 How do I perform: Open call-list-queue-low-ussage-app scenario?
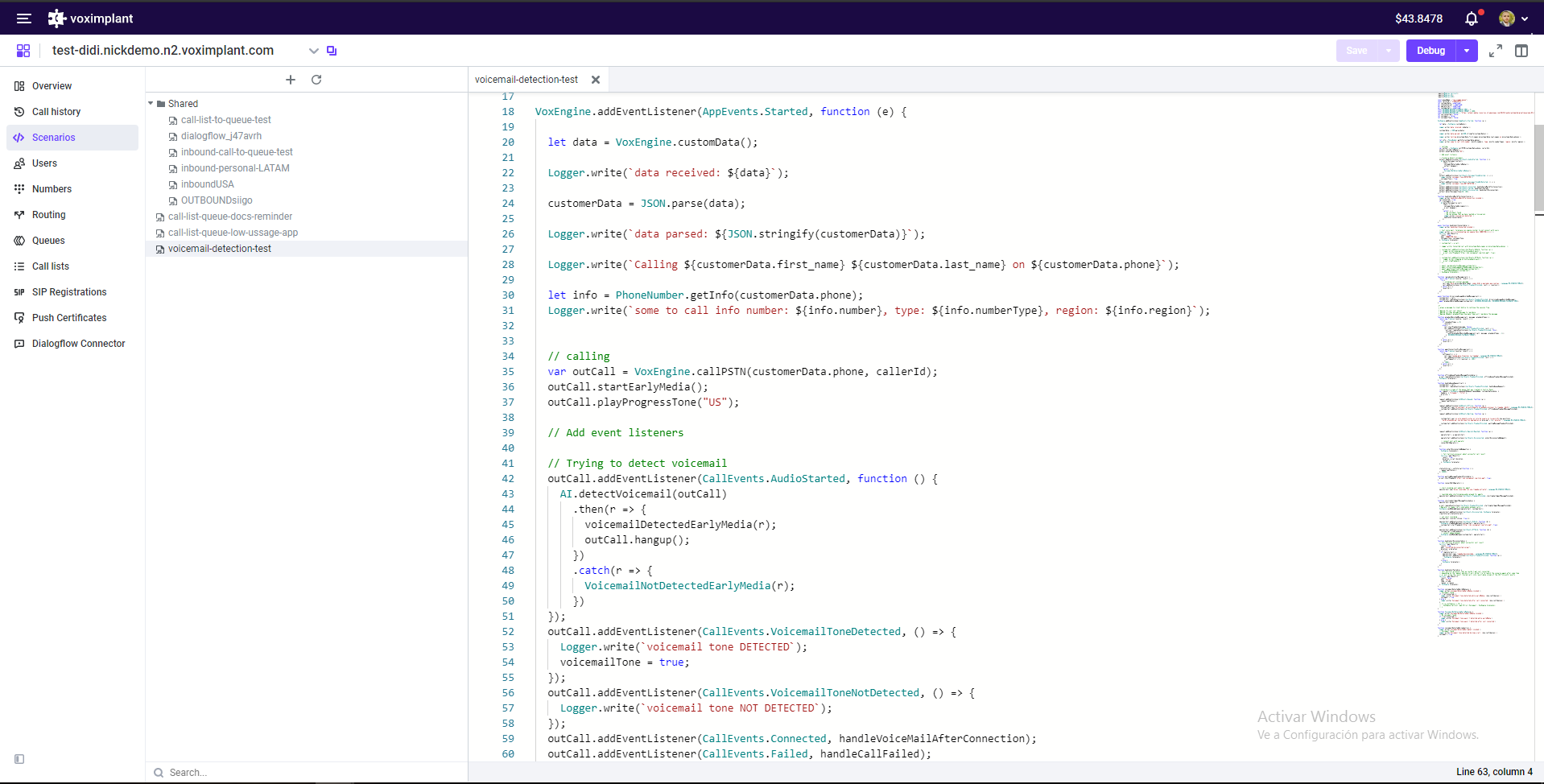pyautogui.click(x=233, y=233)
